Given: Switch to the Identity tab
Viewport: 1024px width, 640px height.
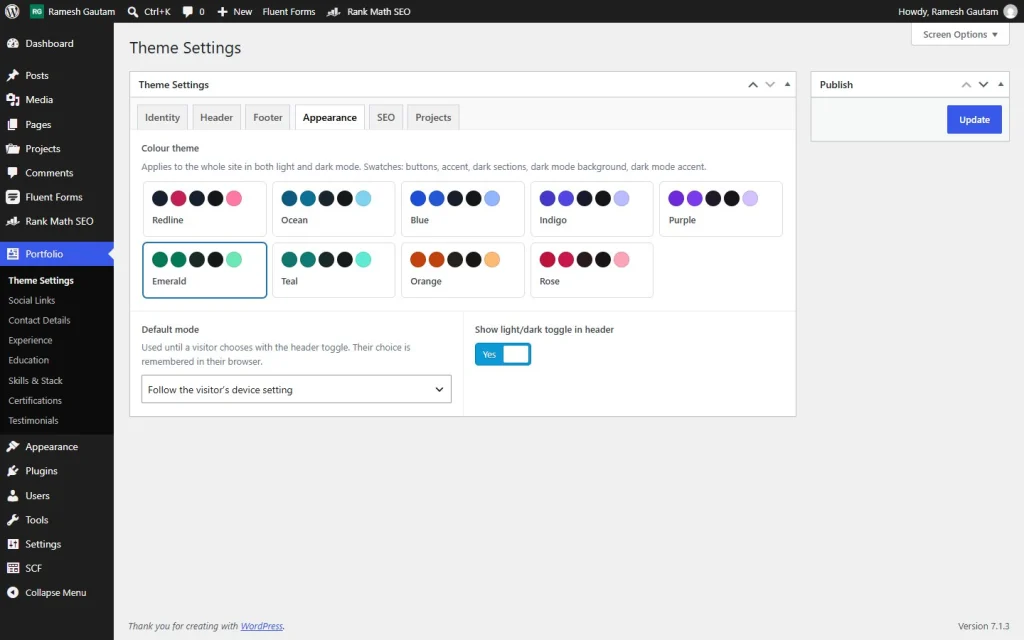Looking at the screenshot, I should (x=162, y=118).
